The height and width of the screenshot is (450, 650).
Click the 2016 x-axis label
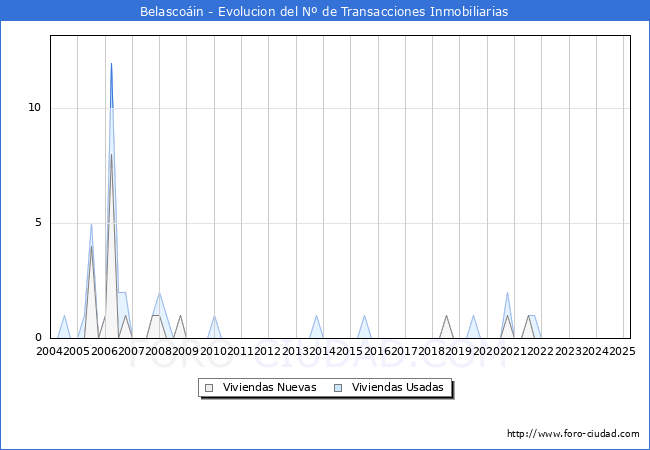377,351
